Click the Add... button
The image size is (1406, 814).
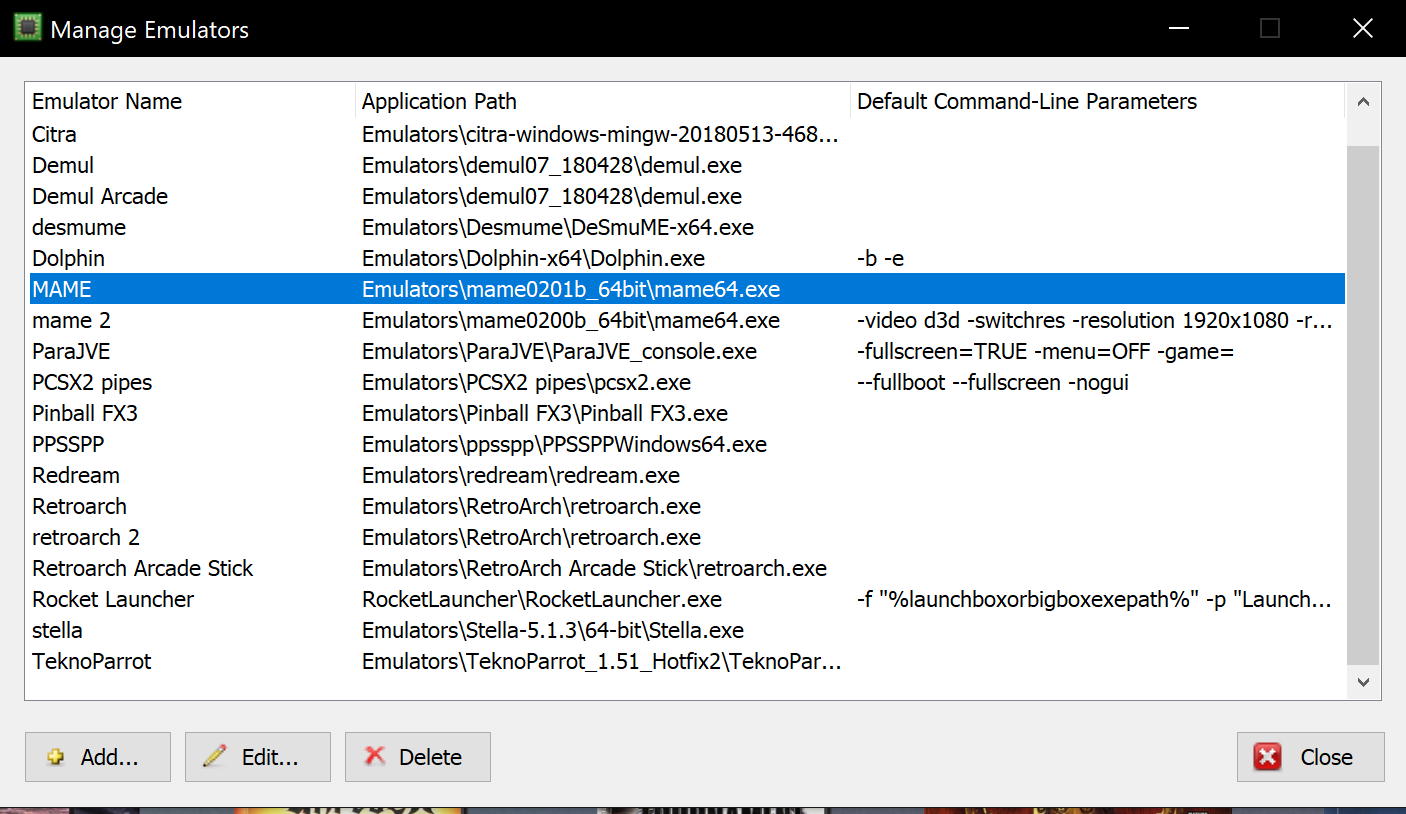(98, 757)
